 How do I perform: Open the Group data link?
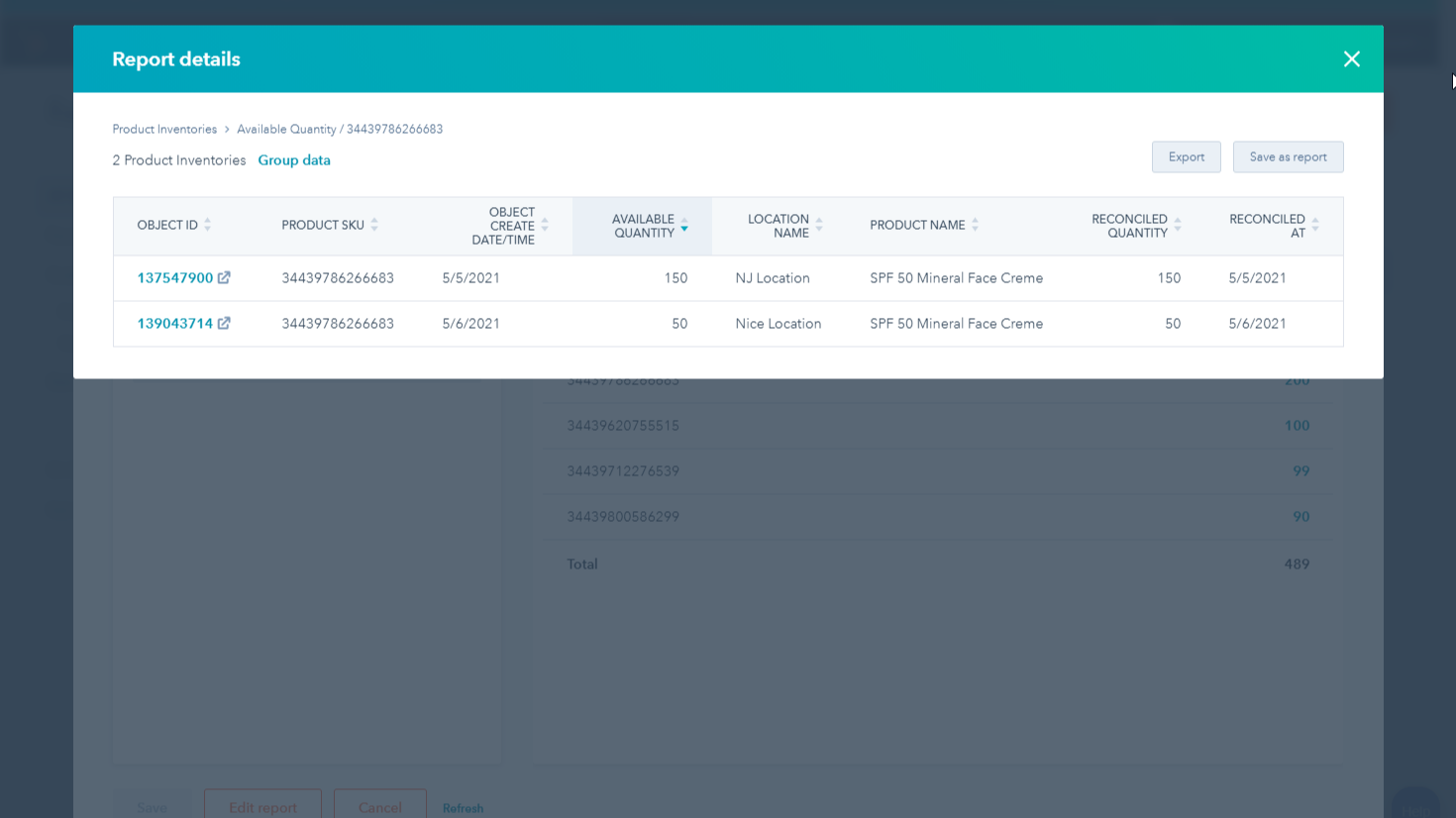(x=294, y=160)
